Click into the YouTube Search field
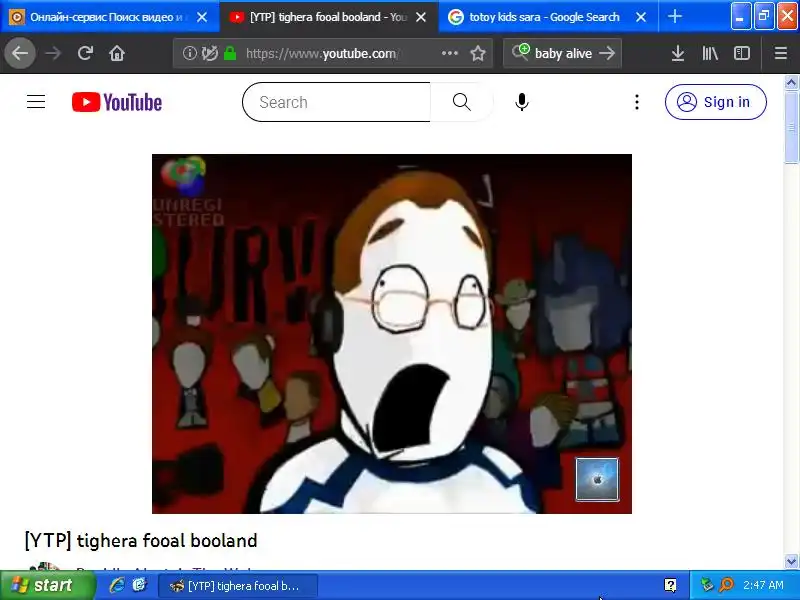 pos(337,102)
